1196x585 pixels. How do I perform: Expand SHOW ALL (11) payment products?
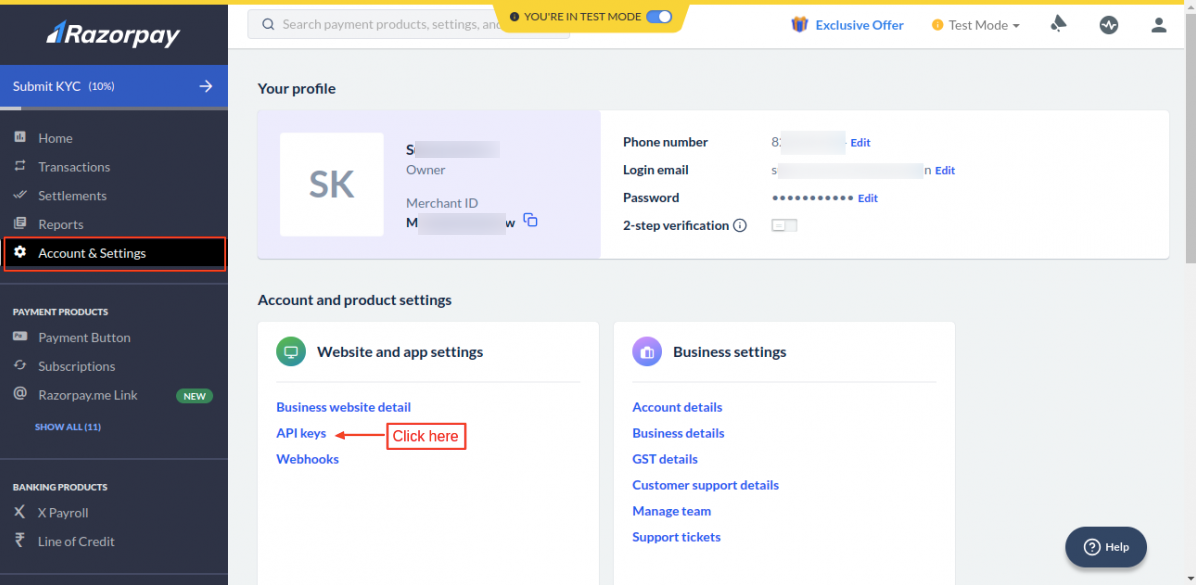(68, 426)
